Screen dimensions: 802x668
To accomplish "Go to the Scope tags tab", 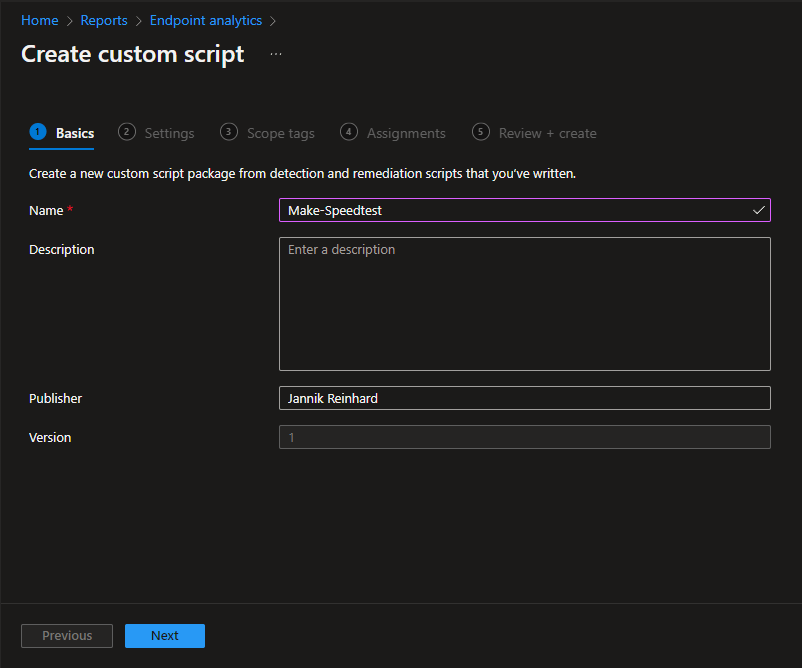I will pyautogui.click(x=280, y=133).
